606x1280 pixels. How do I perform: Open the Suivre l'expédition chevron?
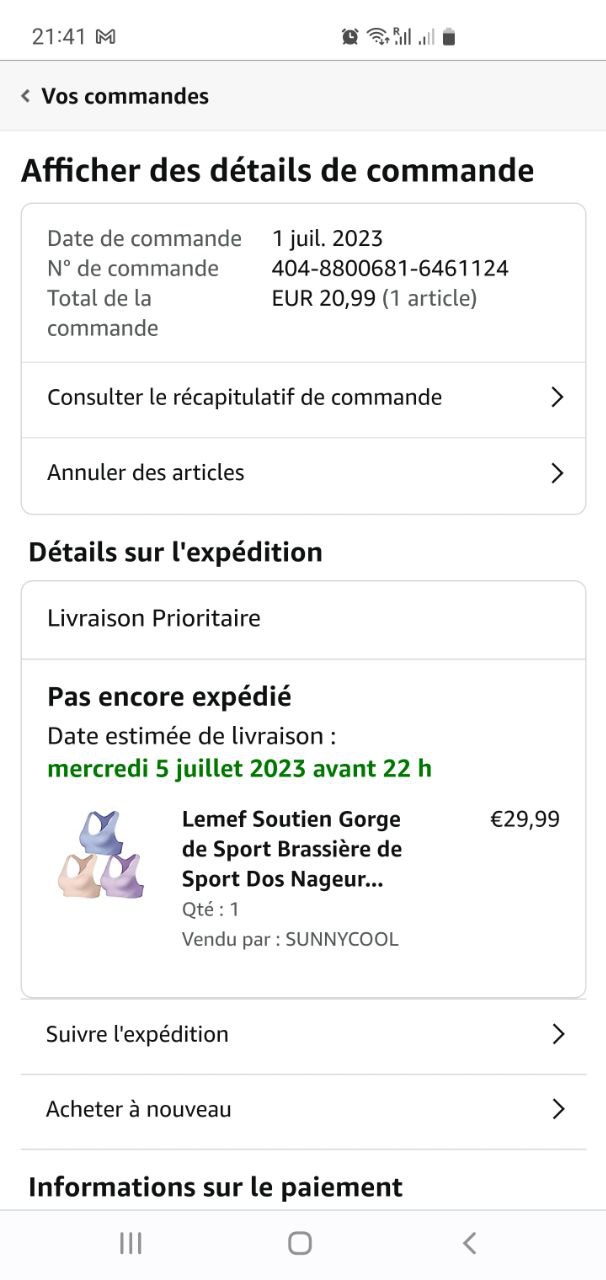coord(558,1034)
